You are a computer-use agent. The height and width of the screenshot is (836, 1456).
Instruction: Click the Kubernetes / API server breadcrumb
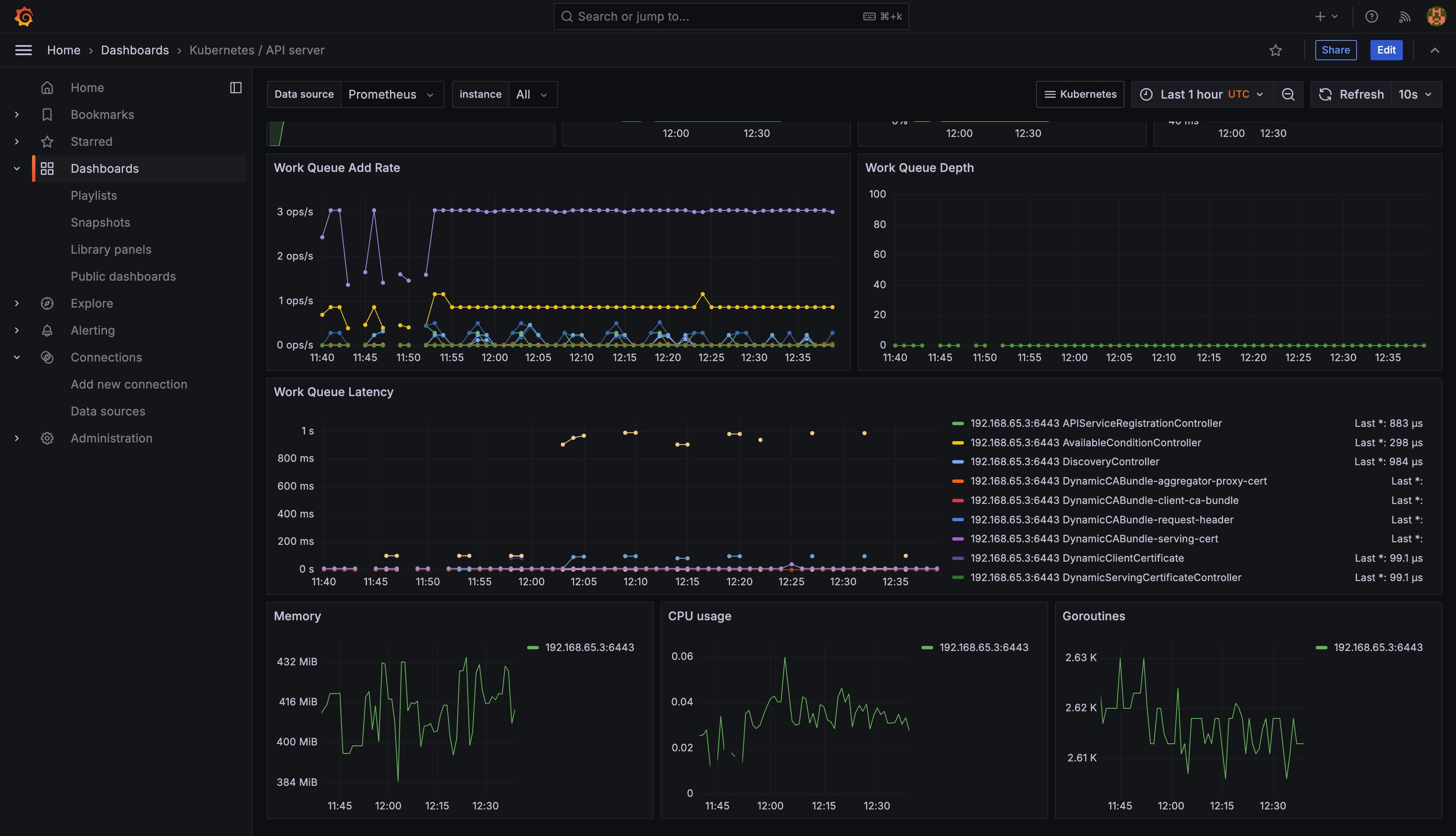pyautogui.click(x=257, y=50)
